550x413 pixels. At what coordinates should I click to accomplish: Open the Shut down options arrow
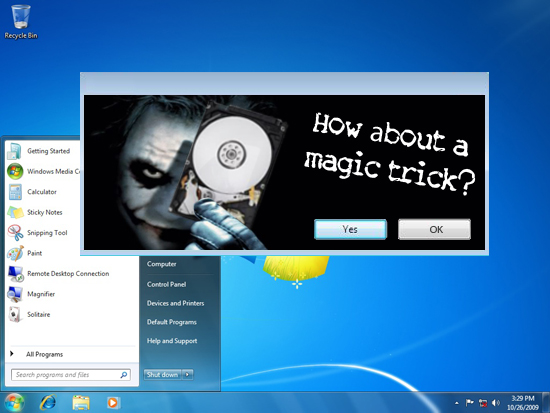tap(188, 375)
